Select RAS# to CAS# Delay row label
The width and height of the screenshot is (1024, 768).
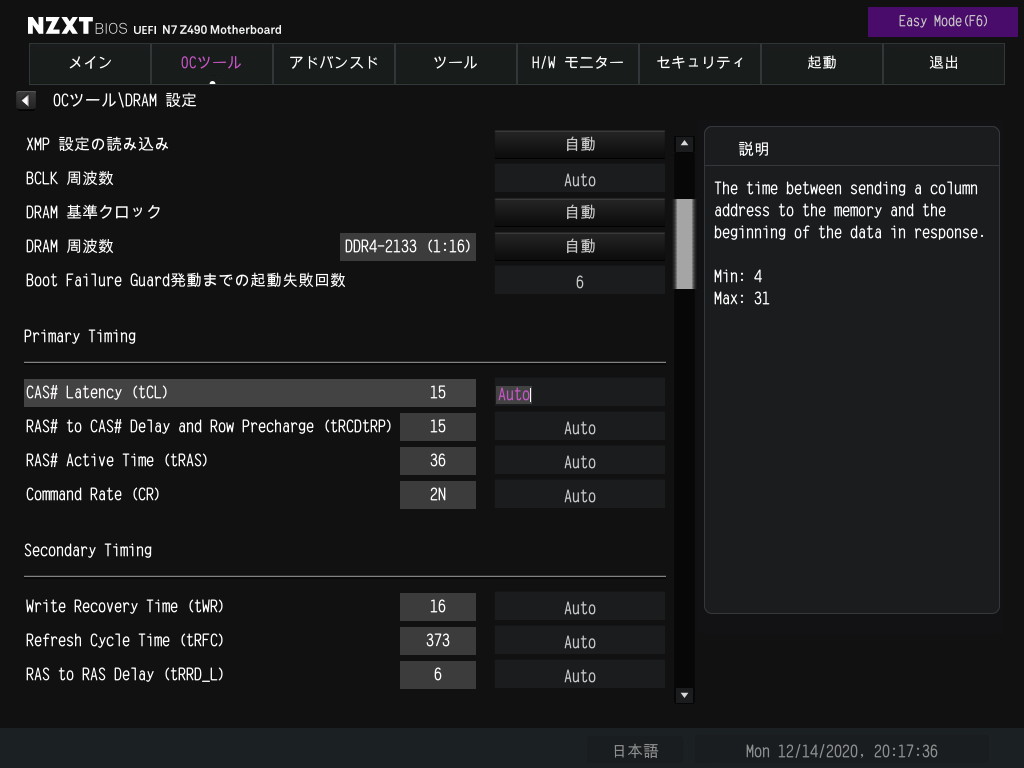click(x=208, y=427)
